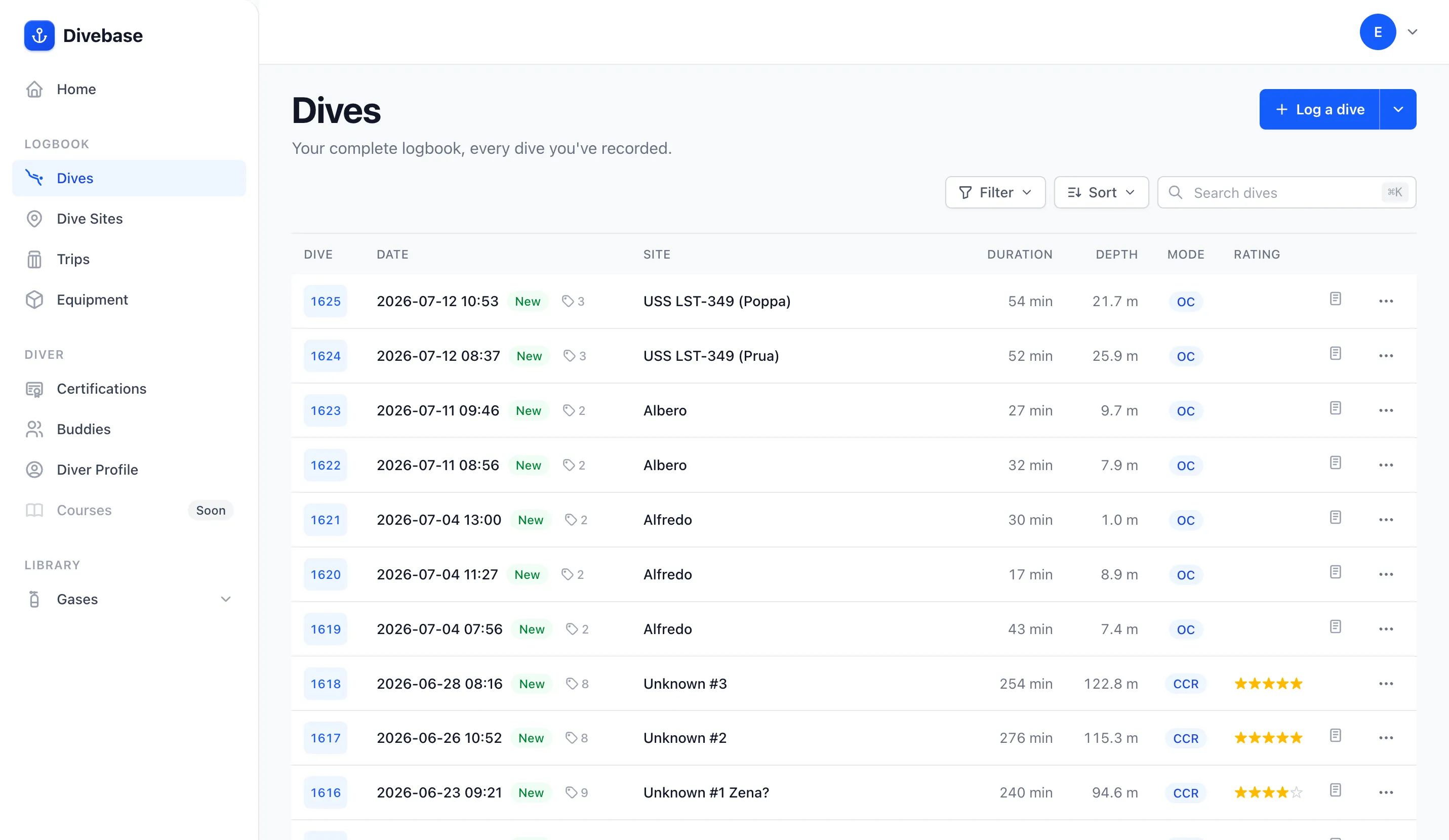Image resolution: width=1449 pixels, height=840 pixels.
Task: Click the five-star rating on dive 1617
Action: pyautogui.click(x=1268, y=738)
